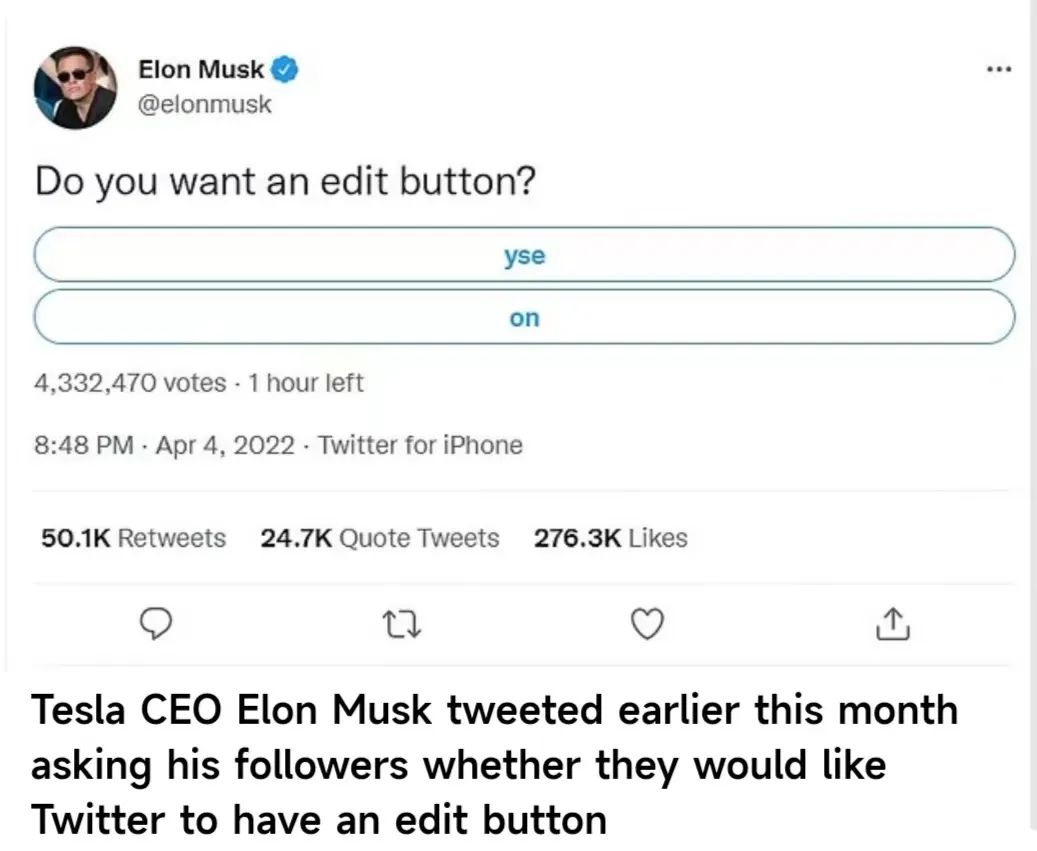Click the reply speech bubble icon

(x=157, y=624)
